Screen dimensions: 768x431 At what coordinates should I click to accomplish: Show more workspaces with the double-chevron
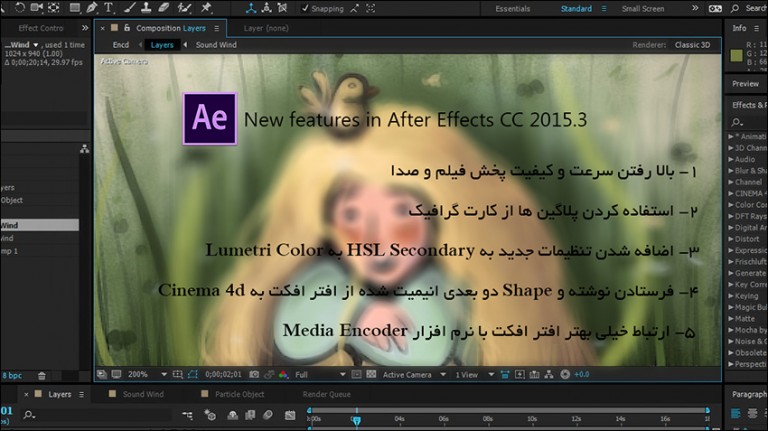[x=695, y=8]
